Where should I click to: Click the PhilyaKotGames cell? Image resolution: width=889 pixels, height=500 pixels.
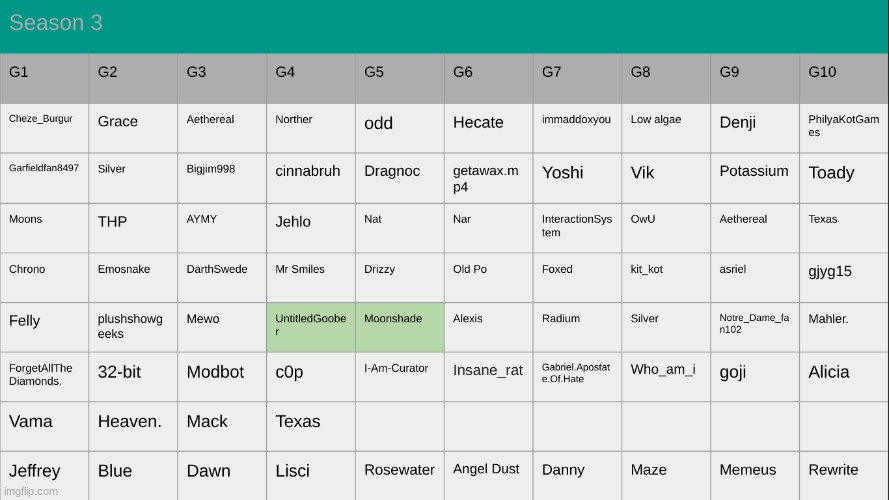coord(843,126)
